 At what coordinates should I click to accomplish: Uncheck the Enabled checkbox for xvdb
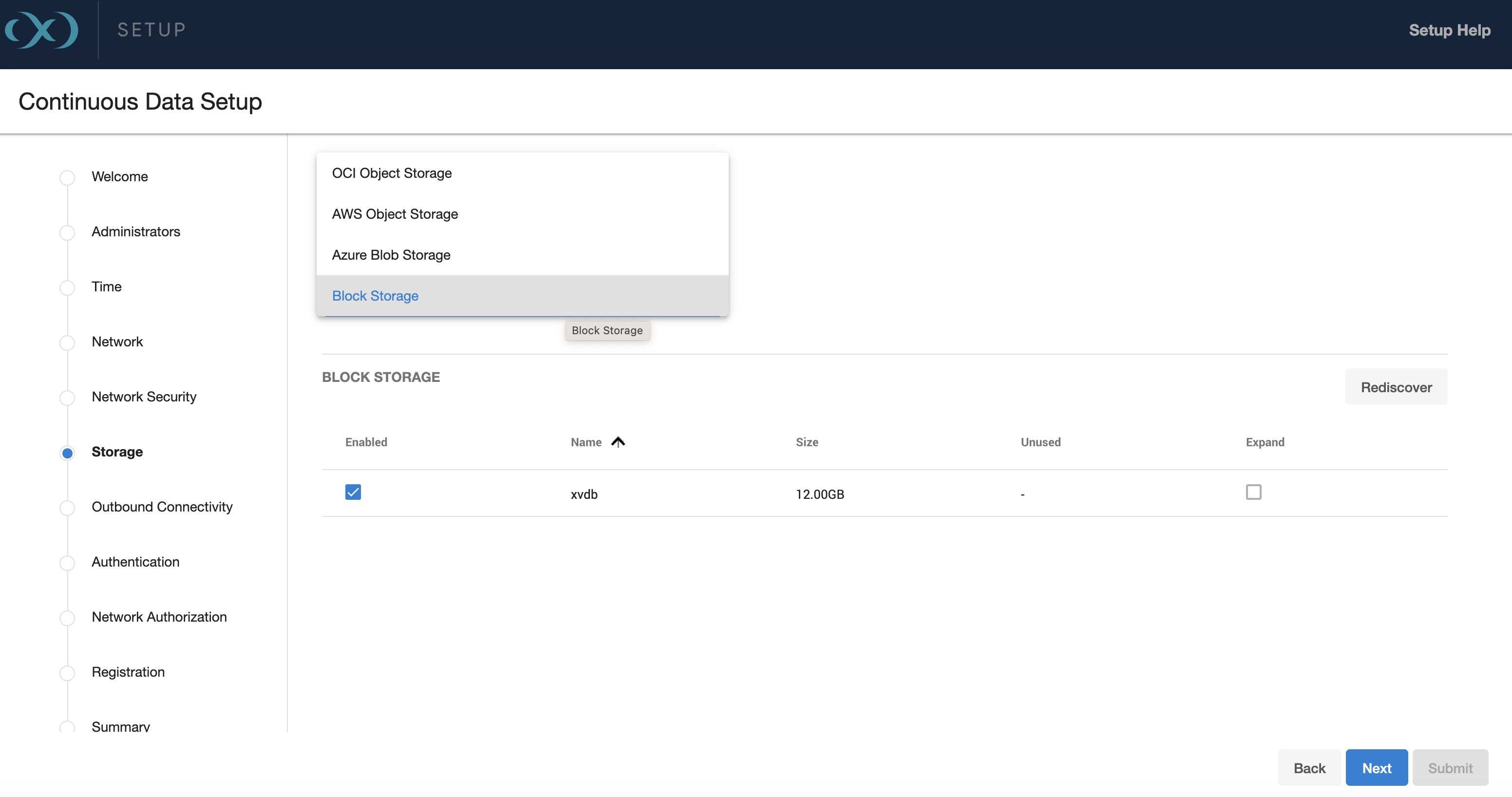click(x=353, y=492)
